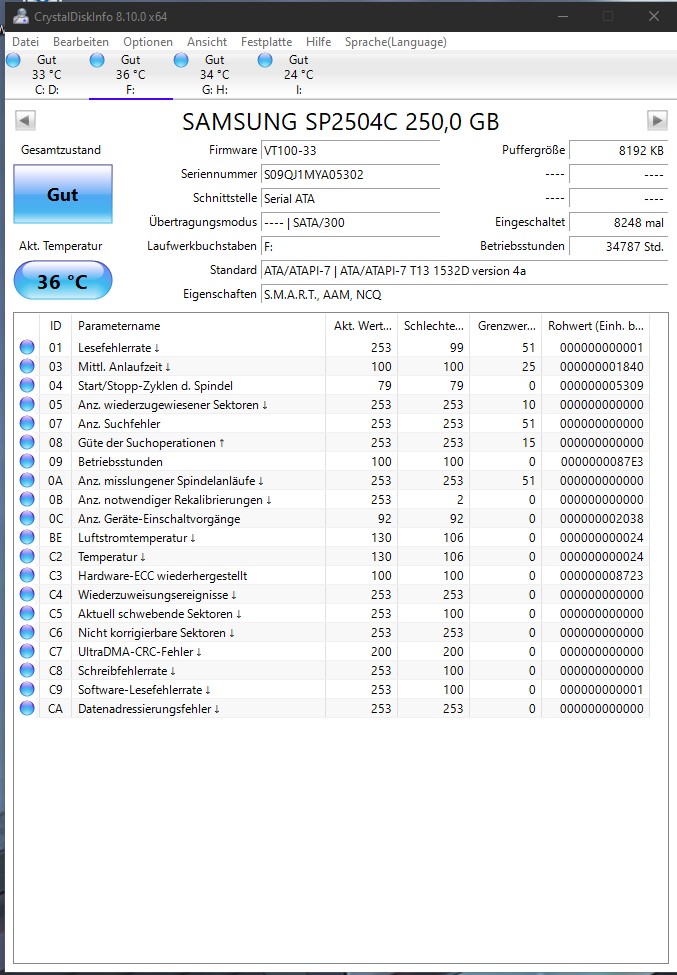Click status orb for Wiederzuweisungsereignisse
Image resolution: width=677 pixels, height=975 pixels.
(x=27, y=594)
